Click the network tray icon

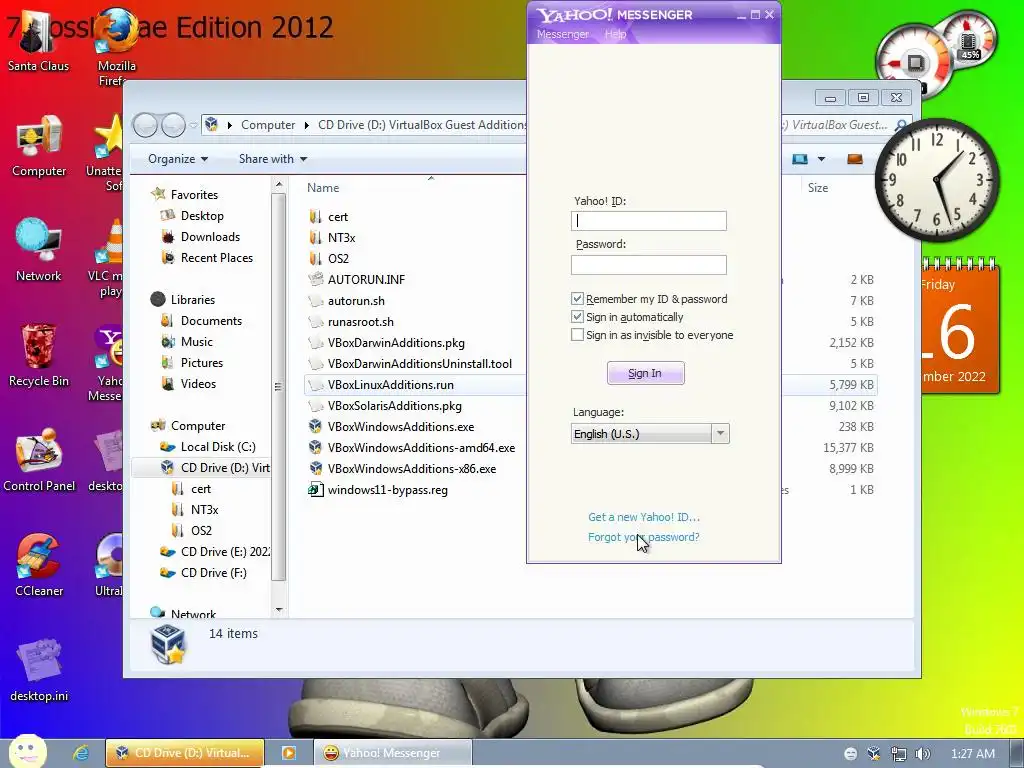(x=899, y=754)
